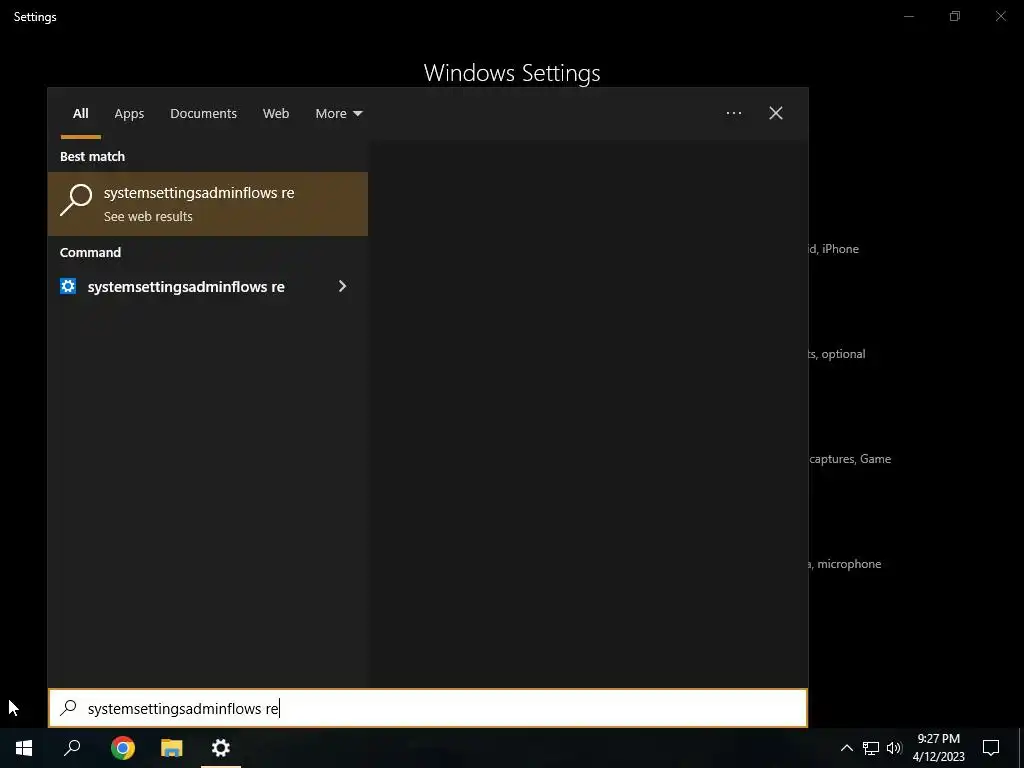Image resolution: width=1024 pixels, height=768 pixels.
Task: Select the Settings gear in taskbar
Action: point(221,748)
